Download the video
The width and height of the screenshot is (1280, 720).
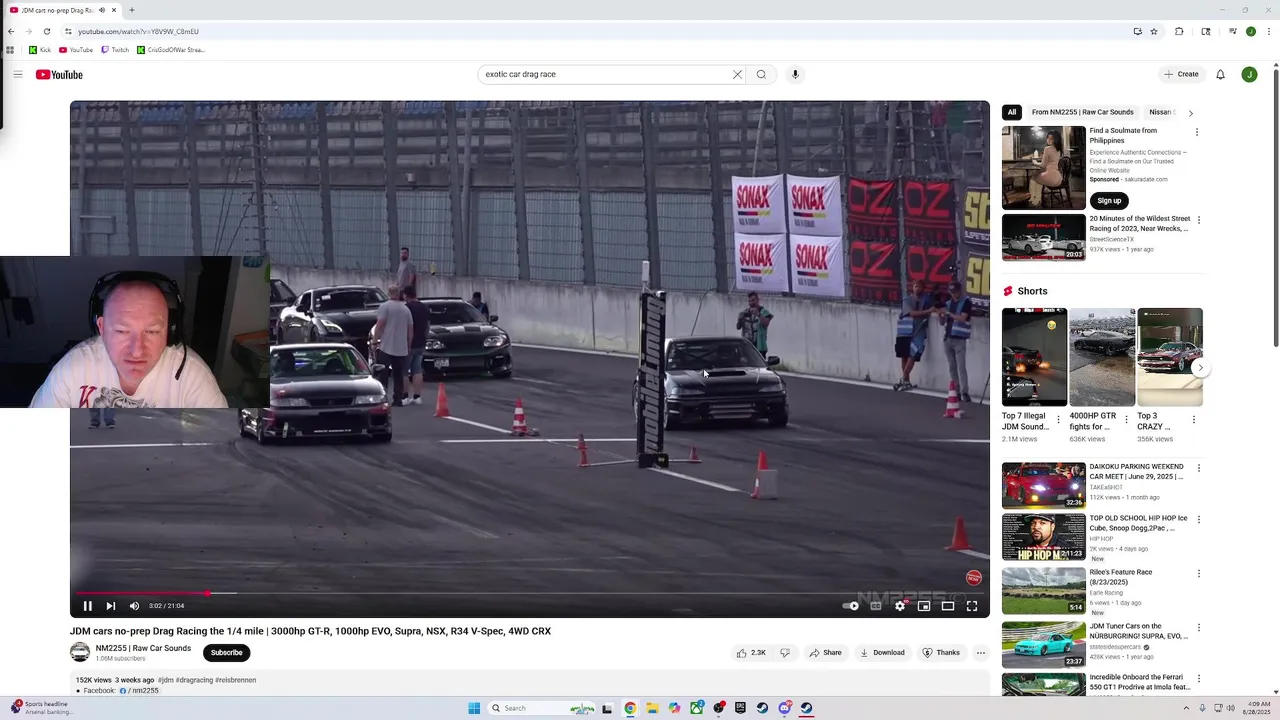882,653
